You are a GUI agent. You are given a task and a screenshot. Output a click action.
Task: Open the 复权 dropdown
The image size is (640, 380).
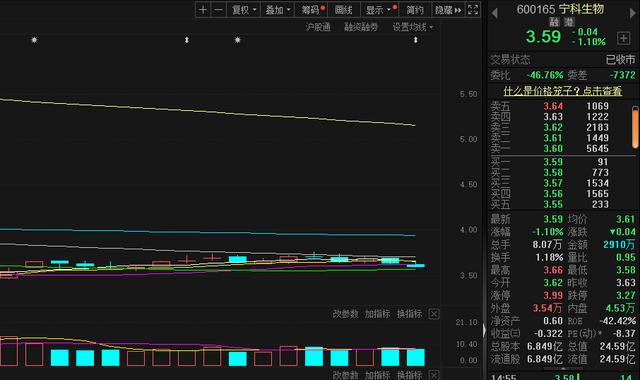[244, 10]
